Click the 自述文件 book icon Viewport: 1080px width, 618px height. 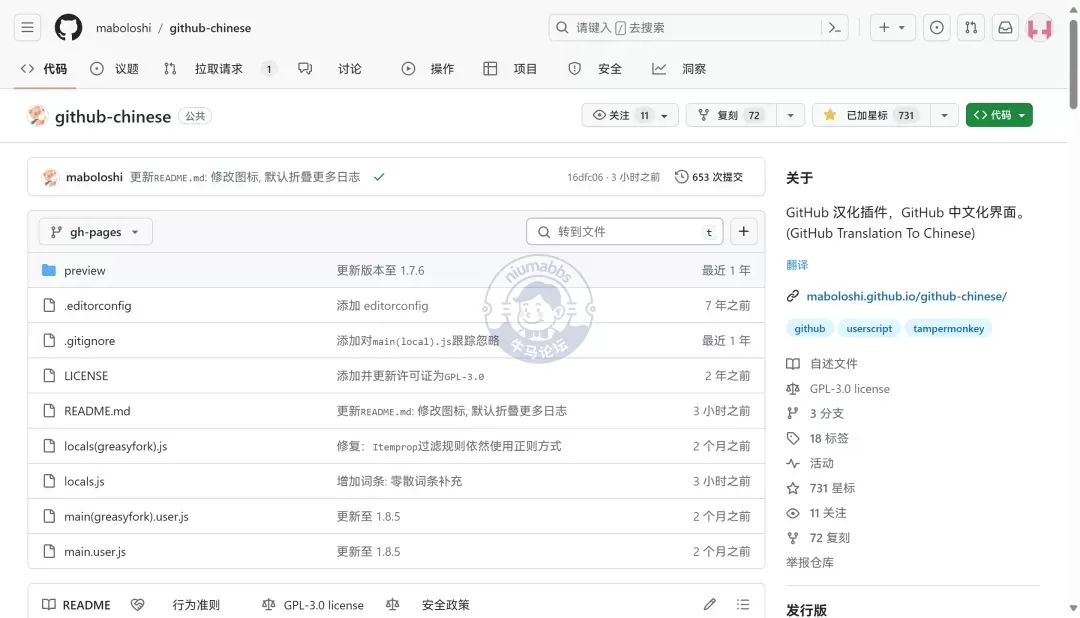click(793, 364)
